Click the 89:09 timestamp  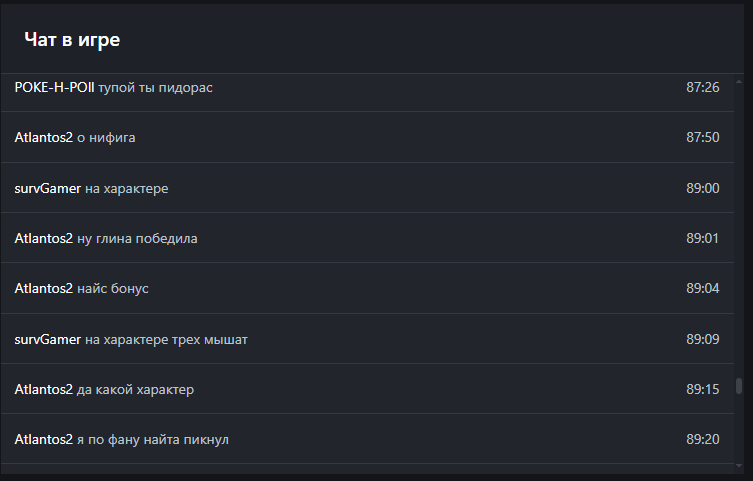(x=702, y=340)
